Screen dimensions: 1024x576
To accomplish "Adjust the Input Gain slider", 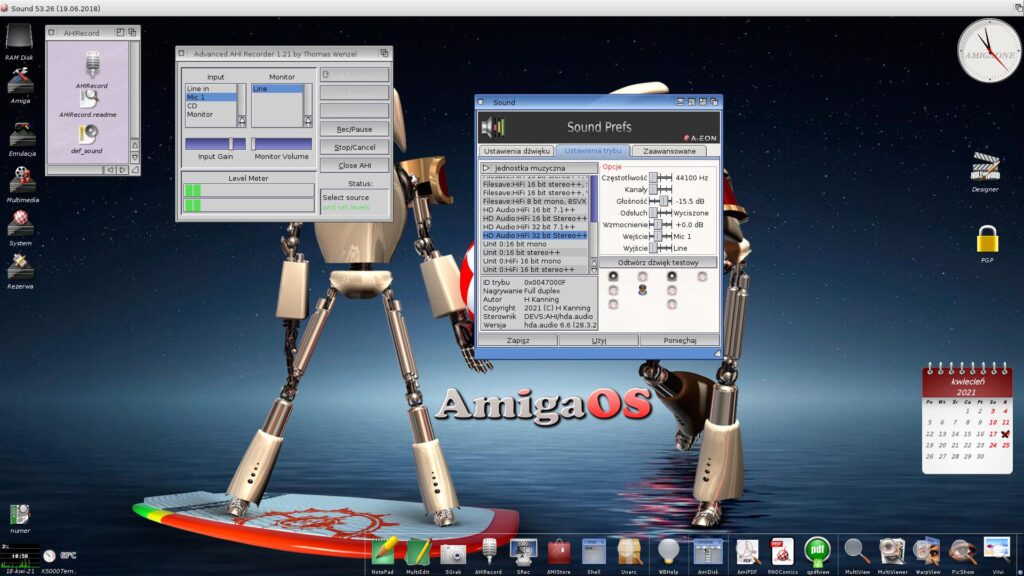I will [216, 144].
